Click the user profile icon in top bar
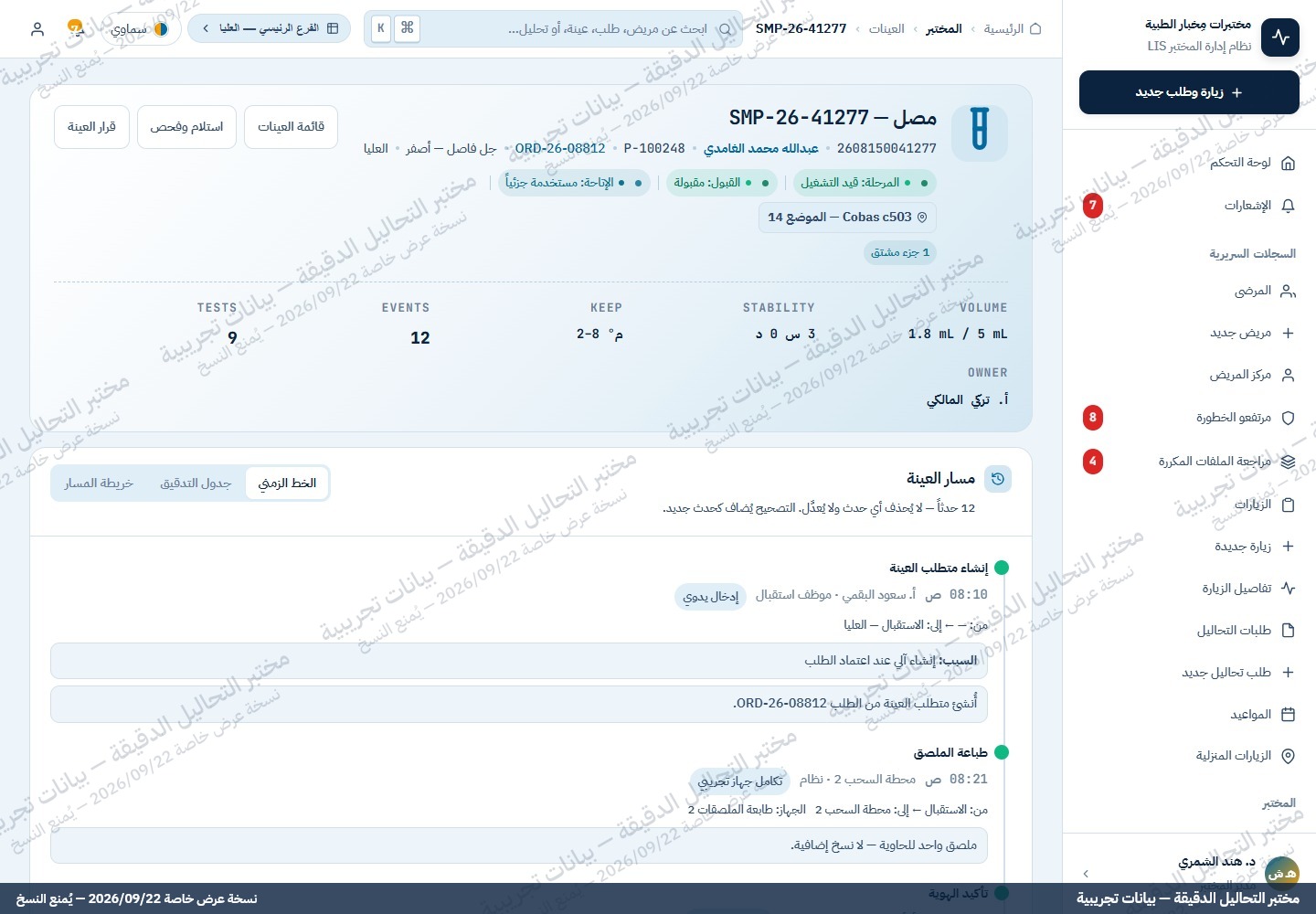The image size is (1316, 914). point(37,29)
